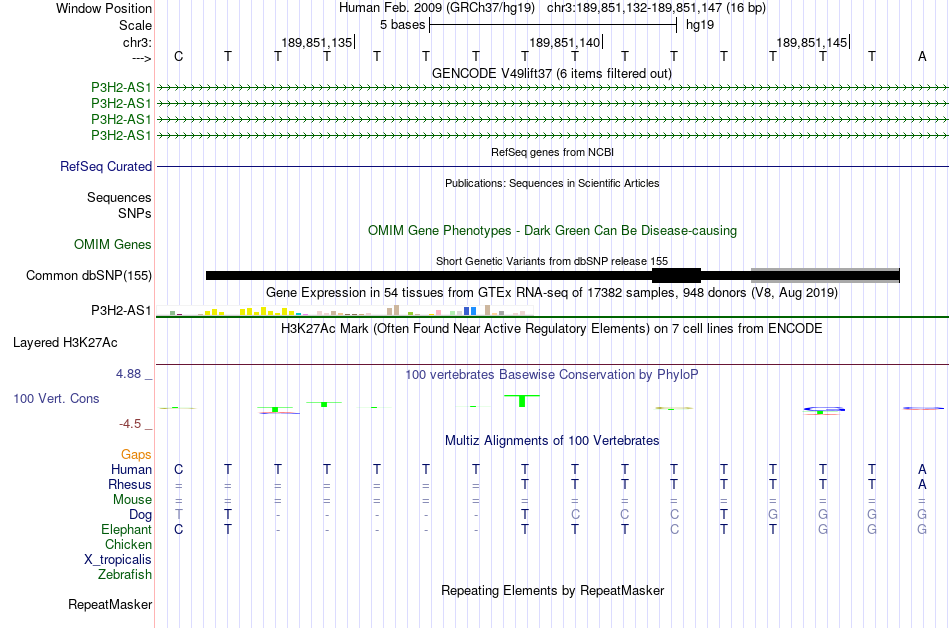Click the OMIM Genes label
The image size is (950, 628).
pyautogui.click(x=113, y=245)
